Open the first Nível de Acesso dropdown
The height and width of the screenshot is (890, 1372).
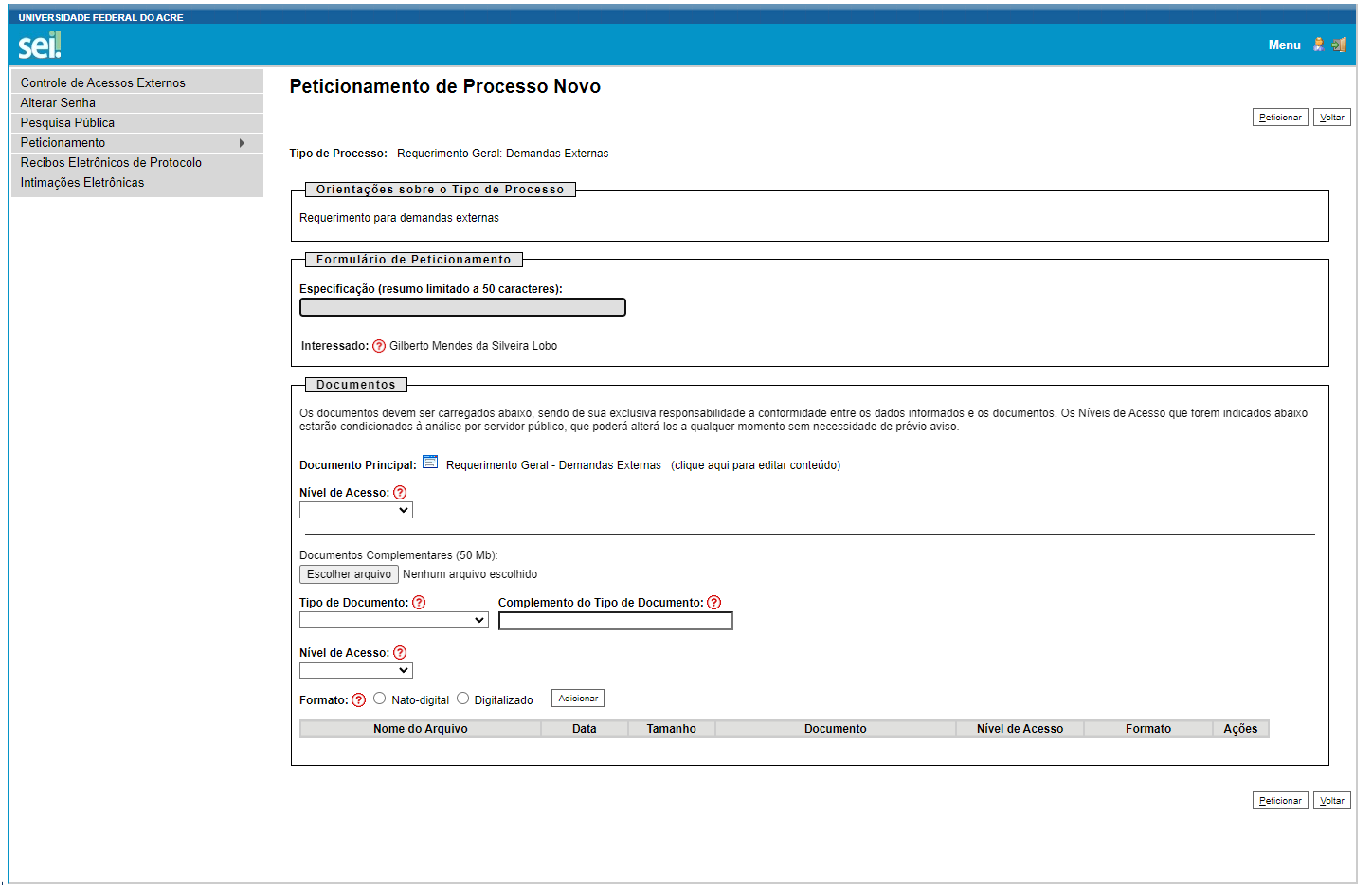click(x=355, y=509)
